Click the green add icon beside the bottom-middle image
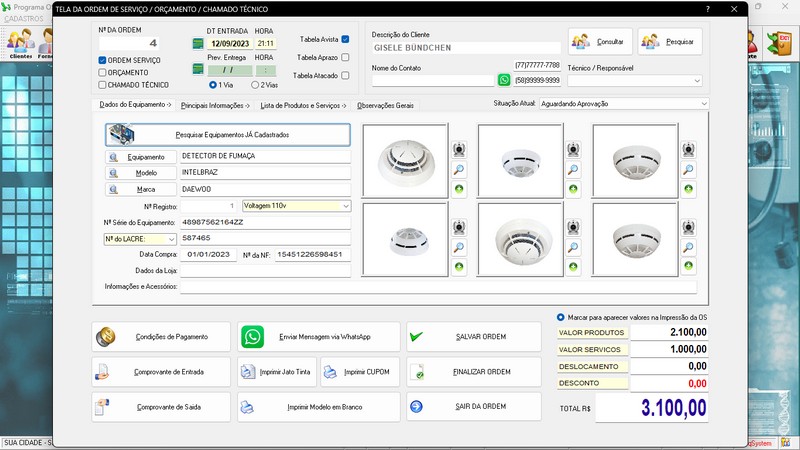 coord(574,266)
